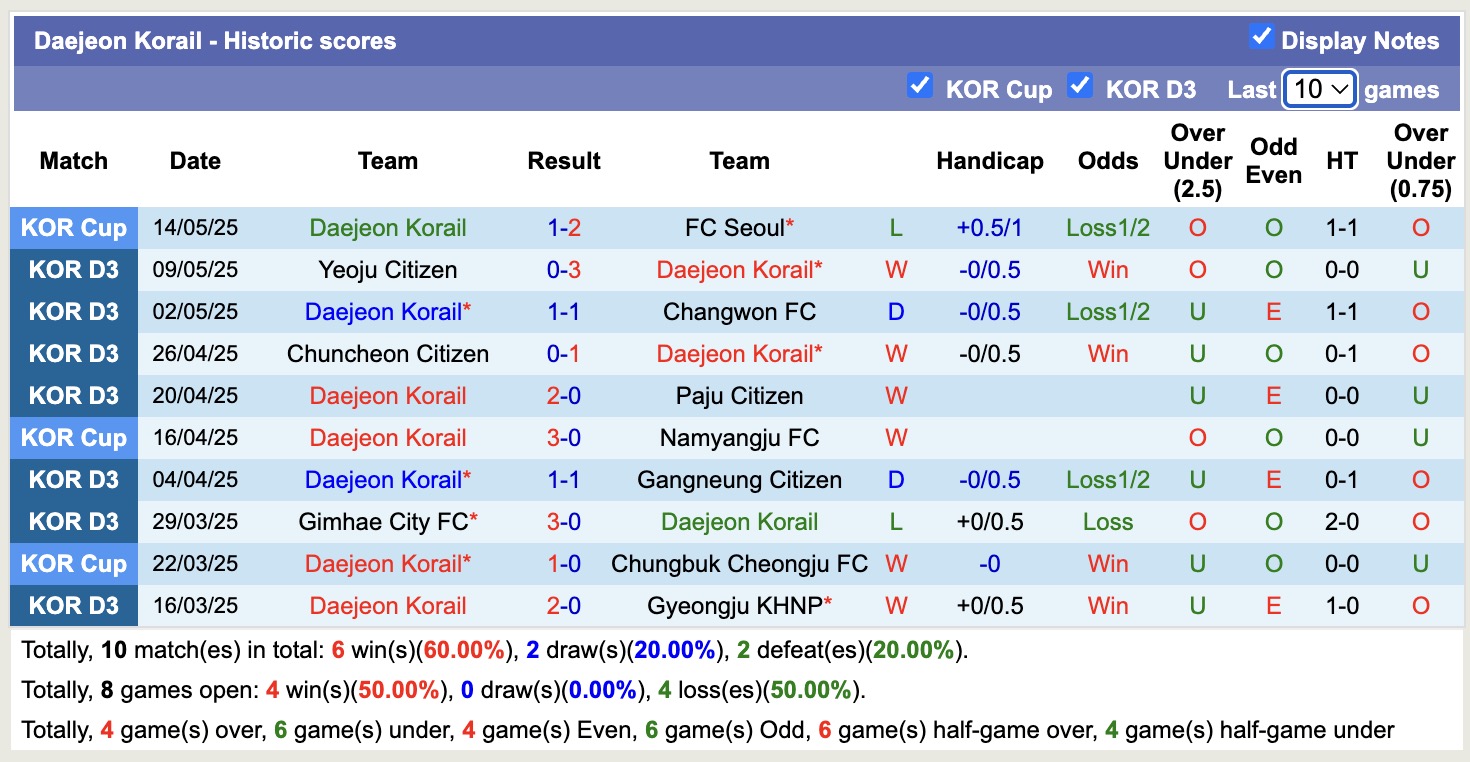Viewport: 1470px width, 762px height.
Task: Click the KOR Cup badge on the 14/05/25 row
Action: [x=73, y=227]
